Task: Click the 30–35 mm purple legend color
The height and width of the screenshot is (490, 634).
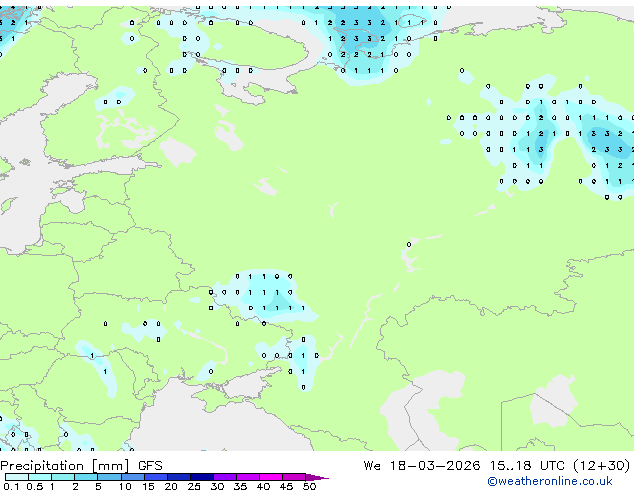Action: [225, 477]
